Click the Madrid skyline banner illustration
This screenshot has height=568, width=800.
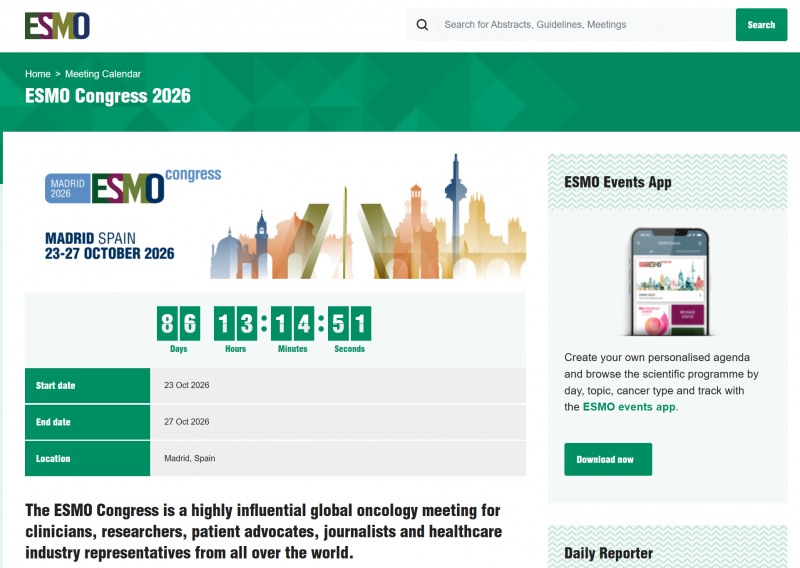click(368, 217)
